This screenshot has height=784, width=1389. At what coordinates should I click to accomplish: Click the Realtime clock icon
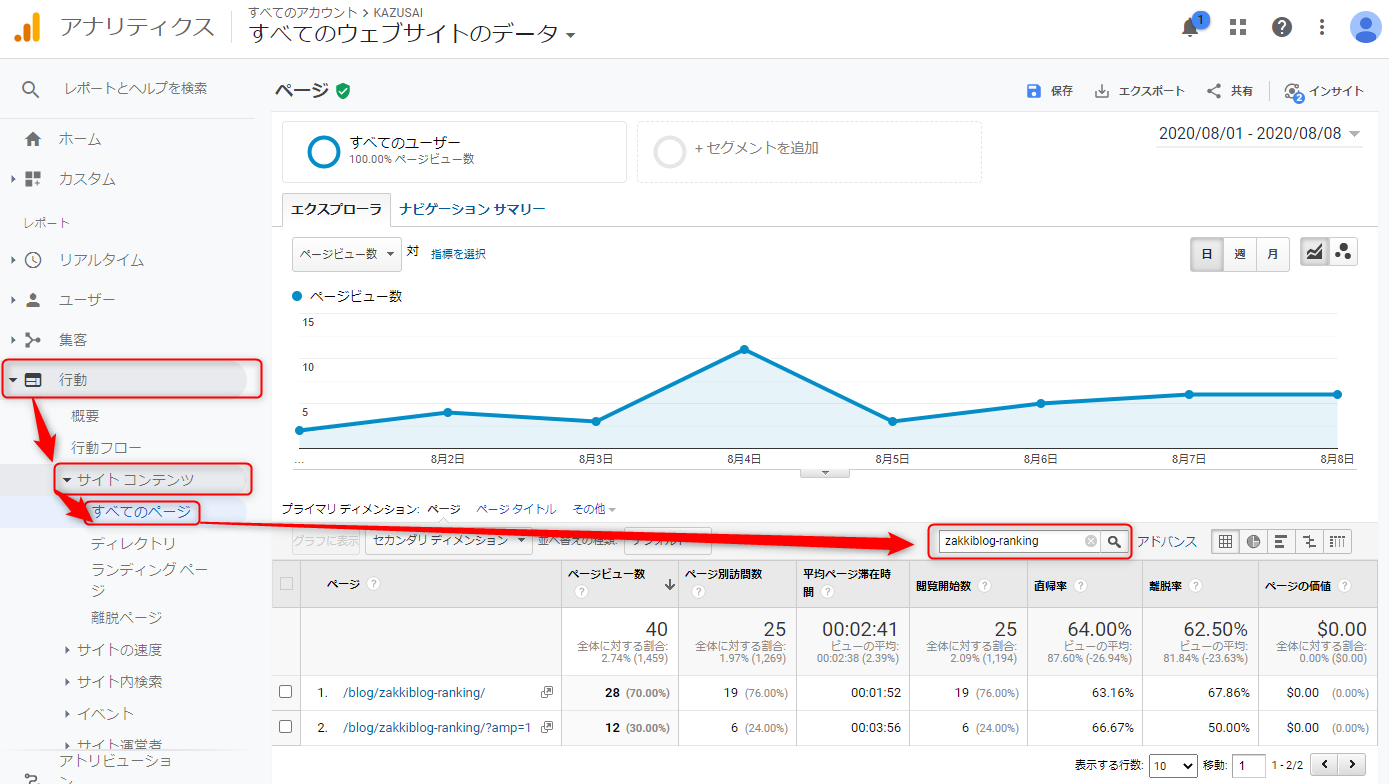pos(33,260)
